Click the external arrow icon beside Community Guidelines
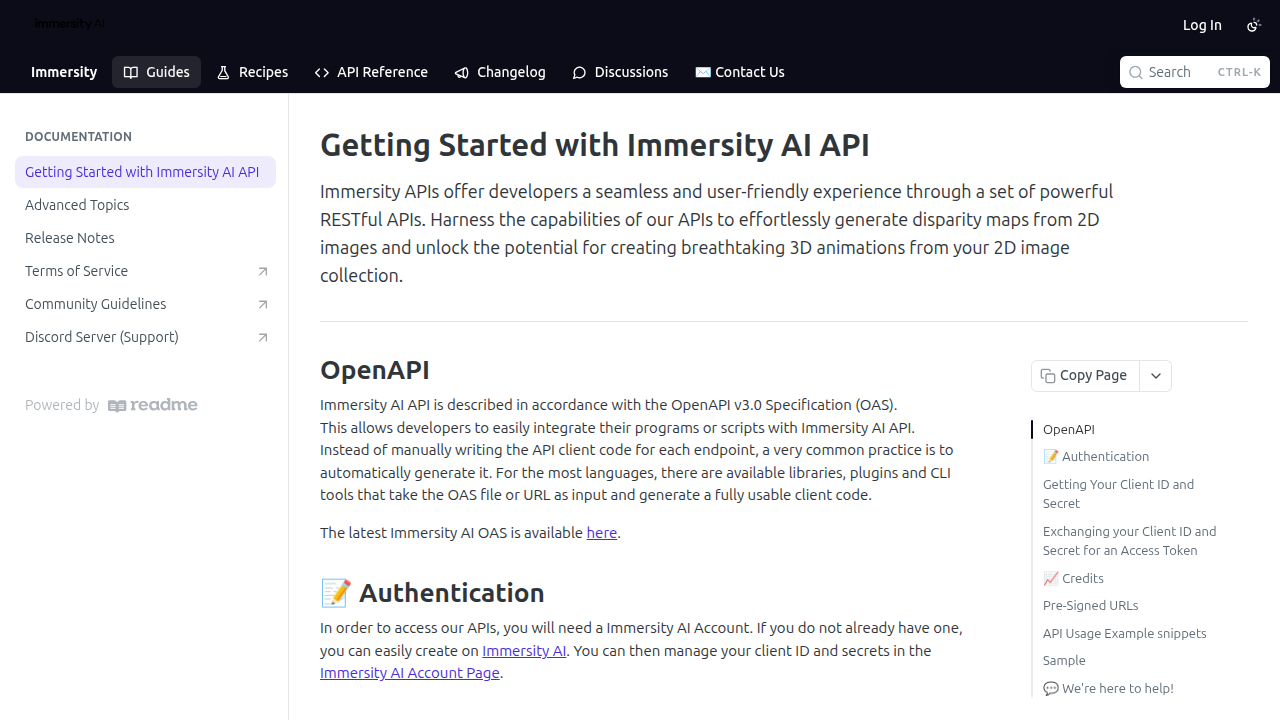The height and width of the screenshot is (720, 1280). tap(263, 304)
